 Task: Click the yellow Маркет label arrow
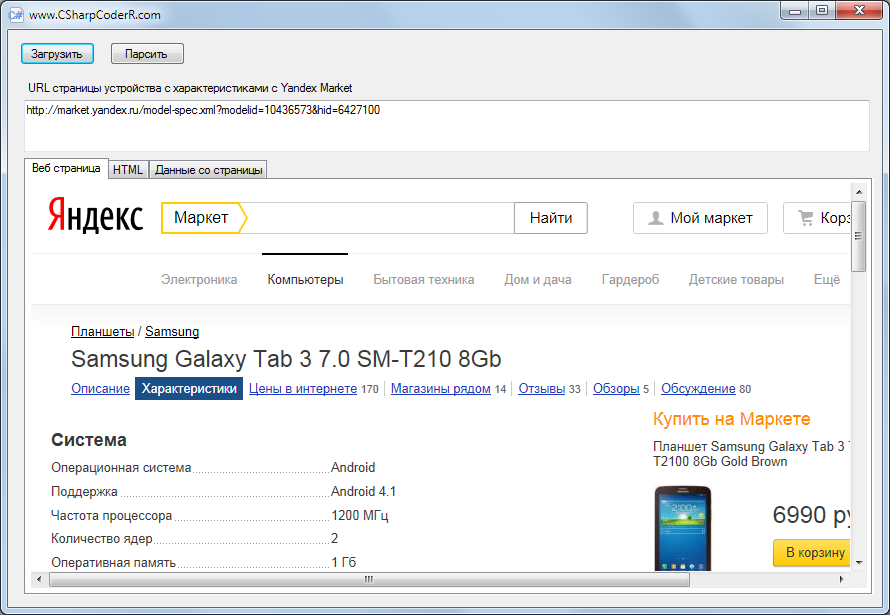tap(204, 218)
